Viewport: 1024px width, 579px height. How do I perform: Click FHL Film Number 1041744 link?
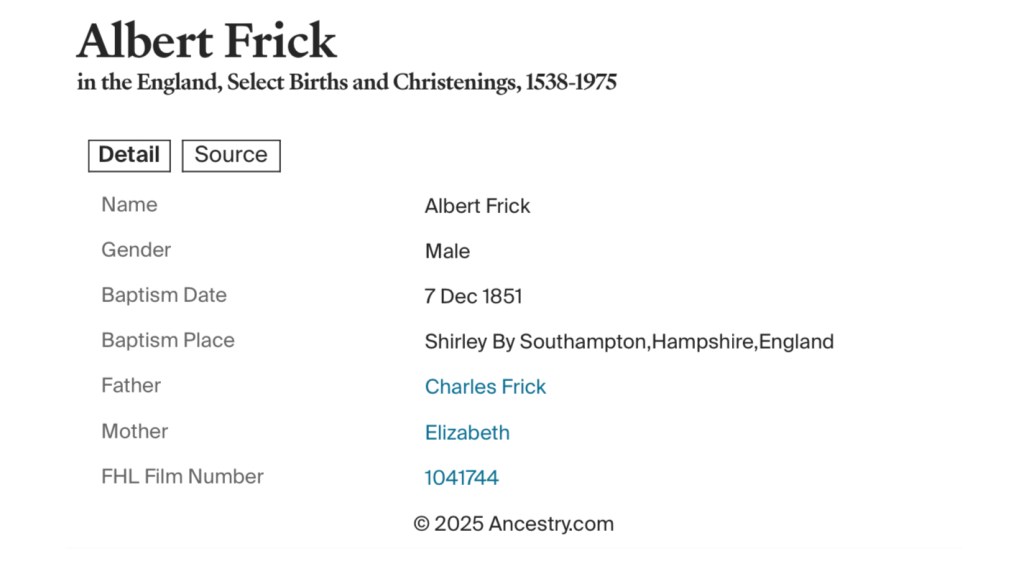pyautogui.click(x=461, y=478)
